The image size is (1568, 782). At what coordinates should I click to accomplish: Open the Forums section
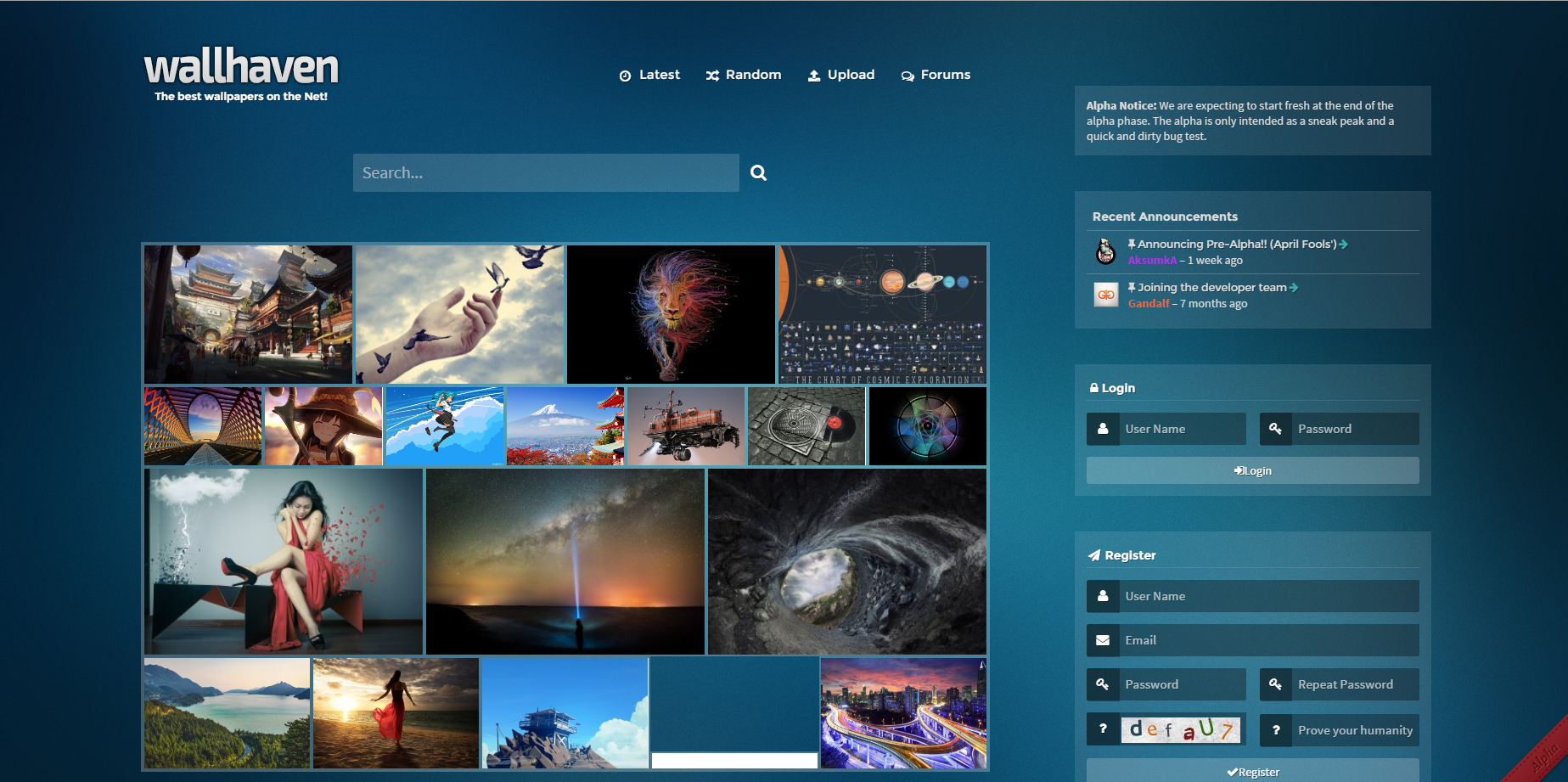click(936, 75)
